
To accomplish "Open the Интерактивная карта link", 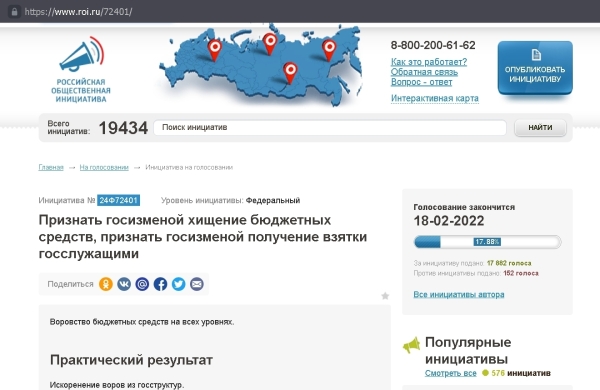I will pos(435,98).
